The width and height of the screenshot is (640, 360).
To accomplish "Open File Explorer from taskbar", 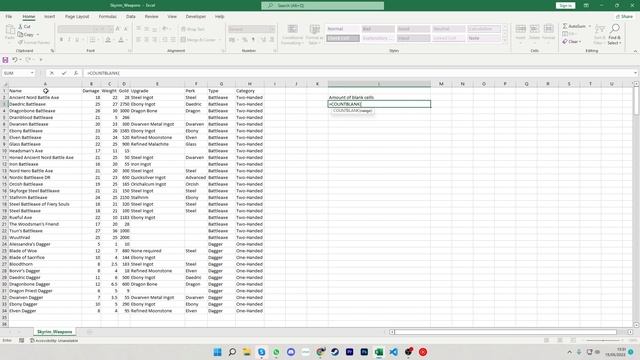I will tap(247, 352).
